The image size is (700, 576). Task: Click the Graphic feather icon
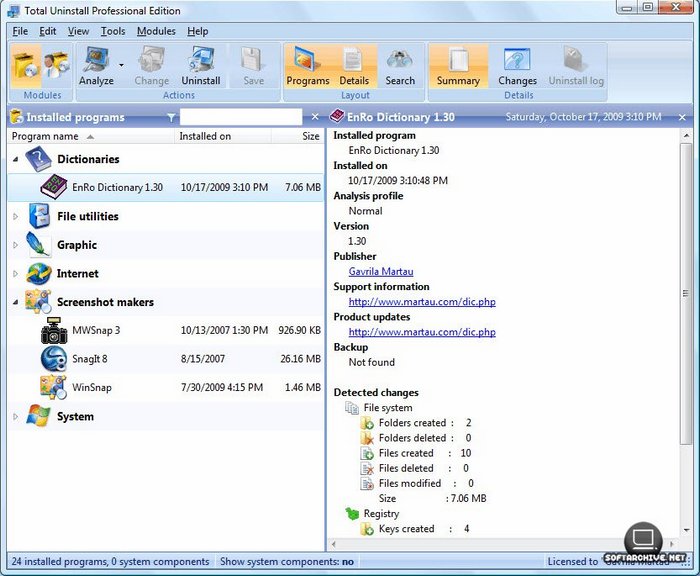(38, 245)
